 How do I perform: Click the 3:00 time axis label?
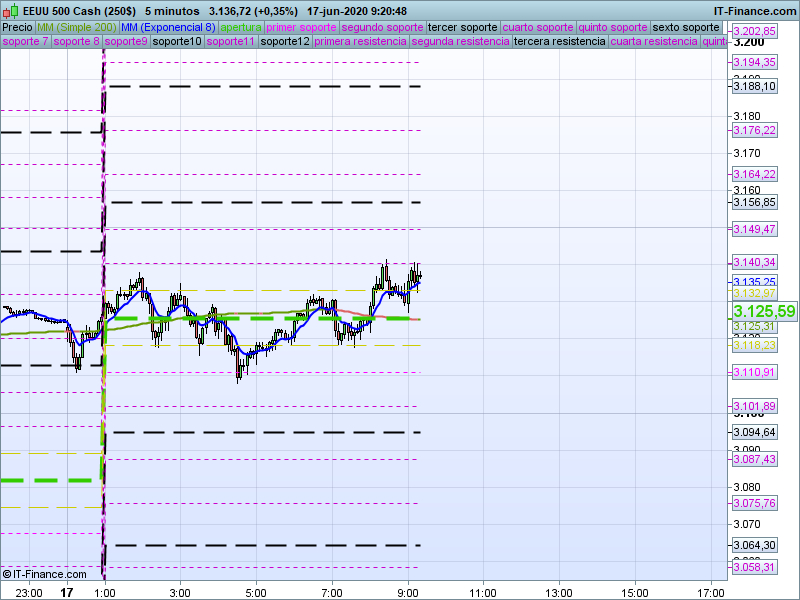point(180,593)
